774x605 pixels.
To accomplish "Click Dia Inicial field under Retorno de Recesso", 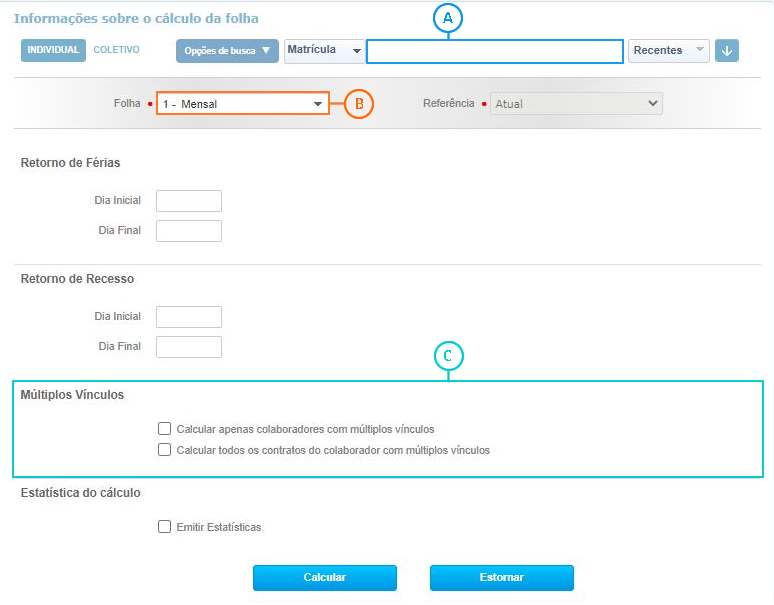I will 189,317.
